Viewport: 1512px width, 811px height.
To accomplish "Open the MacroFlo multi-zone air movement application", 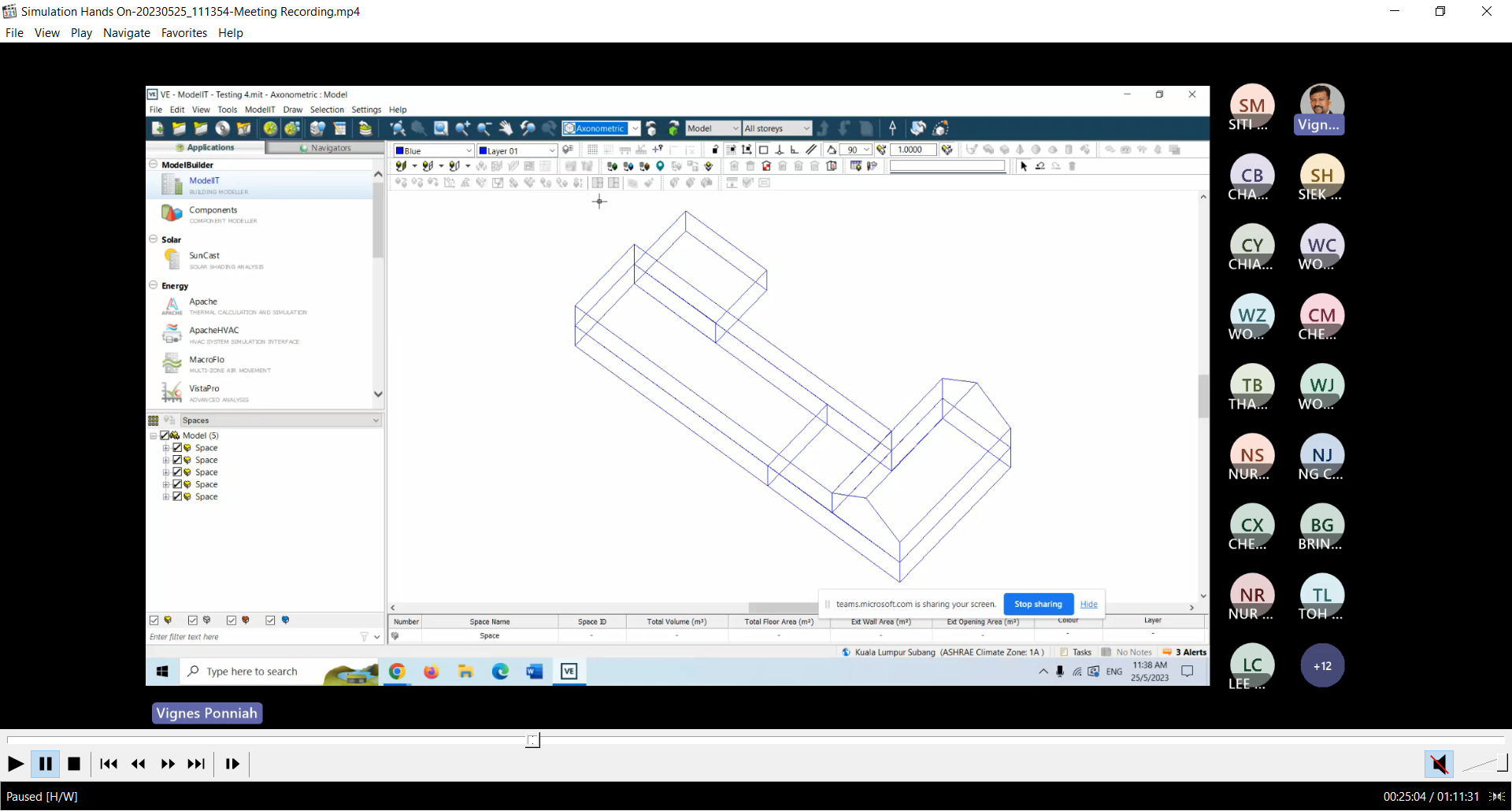I will tap(206, 360).
